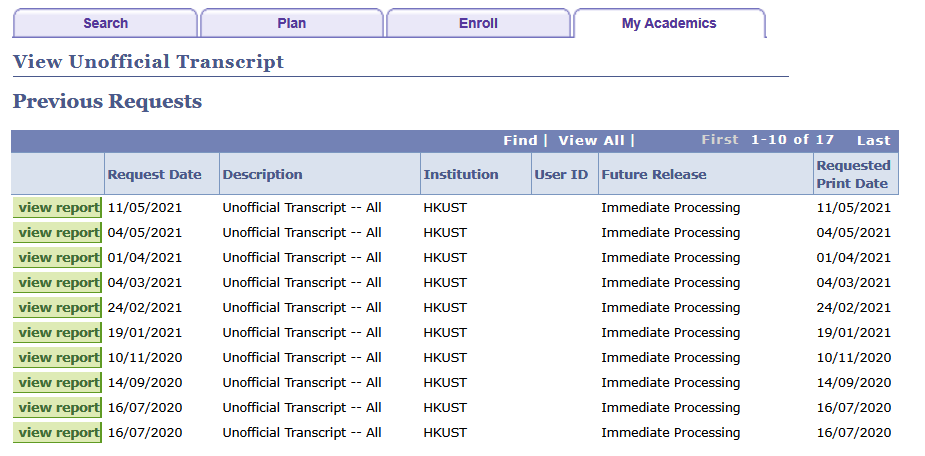Sort by the Request Date column header
This screenshot has height=456, width=925.
(x=155, y=175)
